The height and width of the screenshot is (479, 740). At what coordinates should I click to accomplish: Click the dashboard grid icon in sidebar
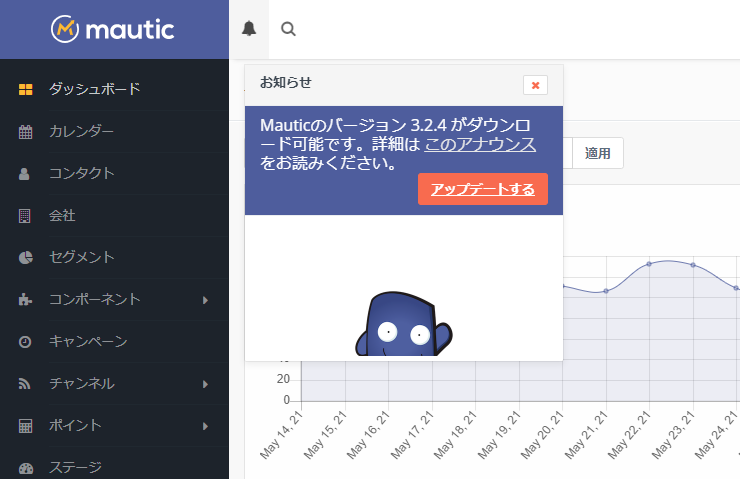click(26, 89)
